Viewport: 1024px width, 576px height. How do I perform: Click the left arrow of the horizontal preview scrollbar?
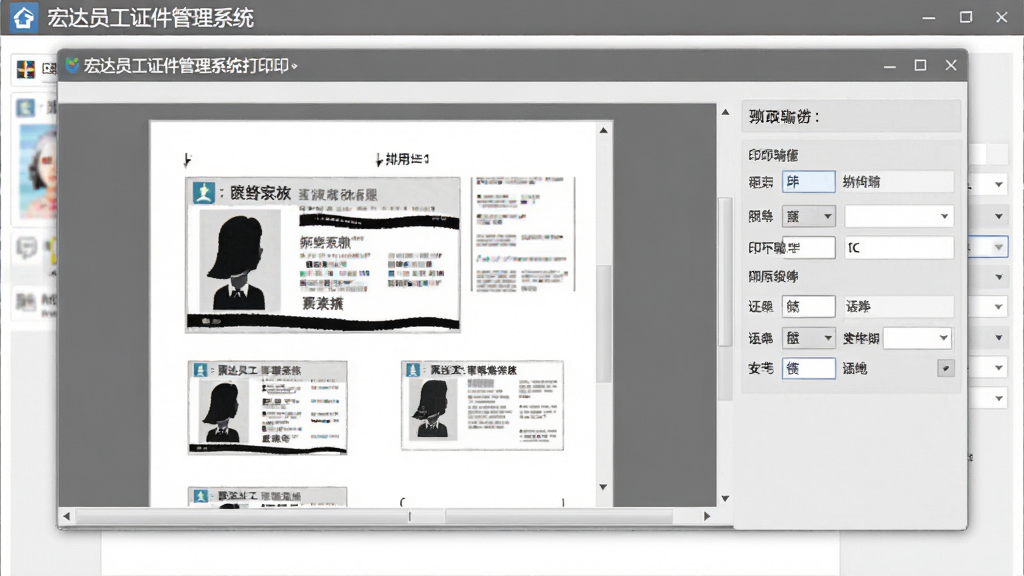pos(66,516)
